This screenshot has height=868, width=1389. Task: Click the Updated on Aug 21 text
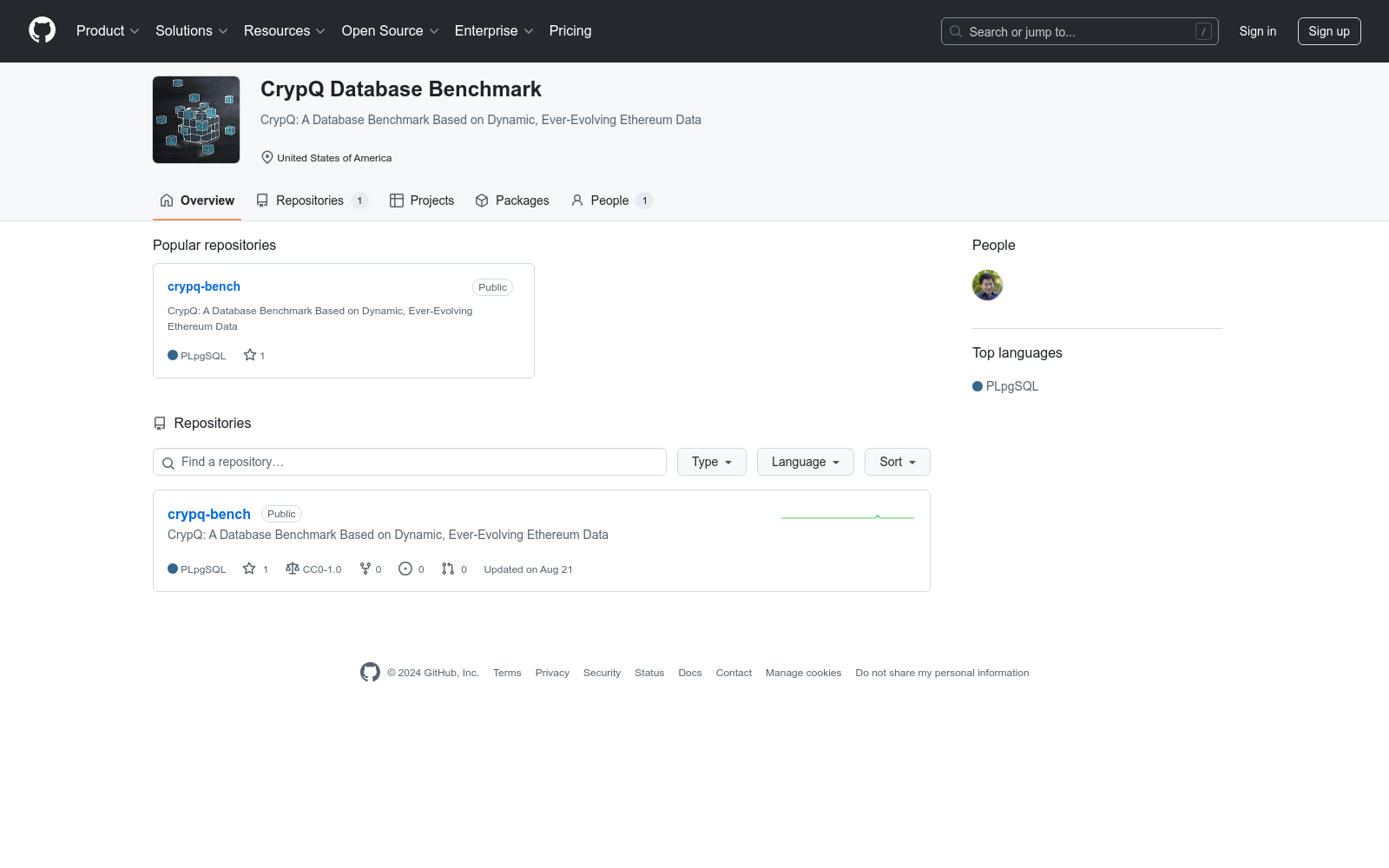[528, 569]
